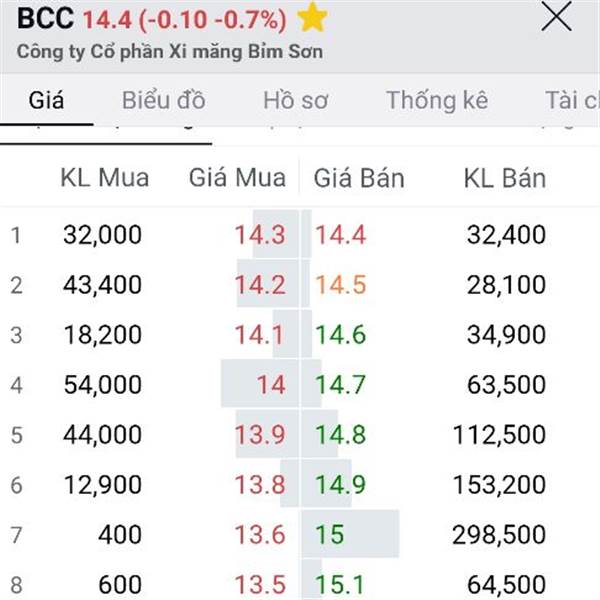
Task: Choose green ask price 14.8
Action: pos(341,435)
